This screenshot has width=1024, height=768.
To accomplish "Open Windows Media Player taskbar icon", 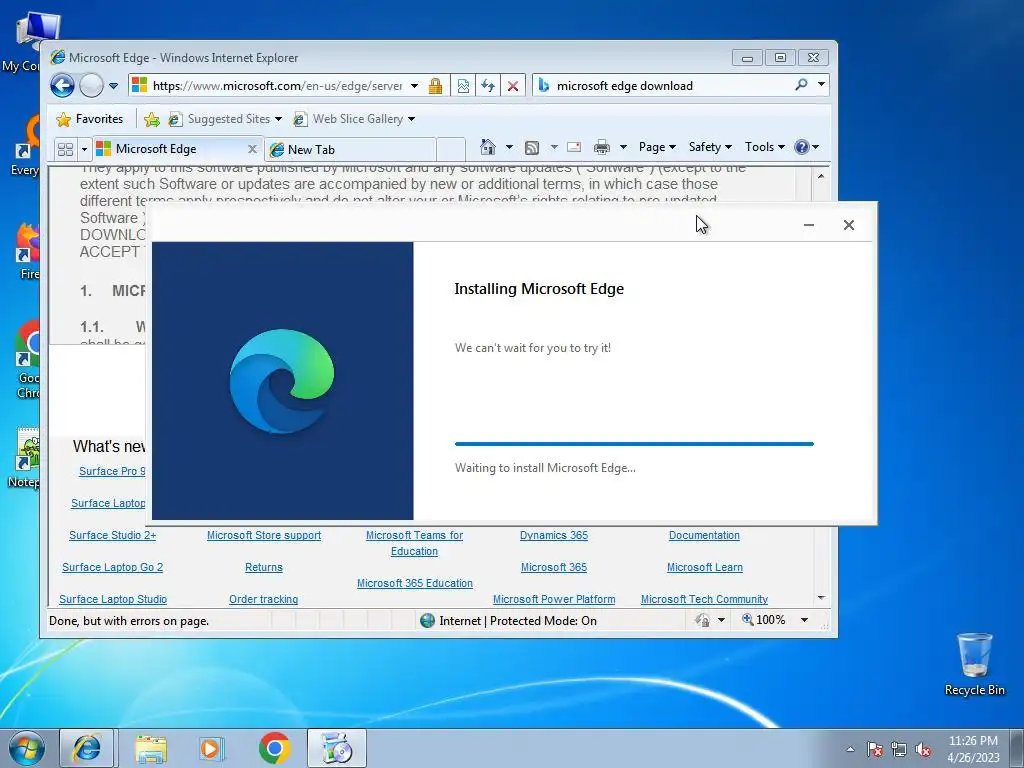I will point(211,748).
